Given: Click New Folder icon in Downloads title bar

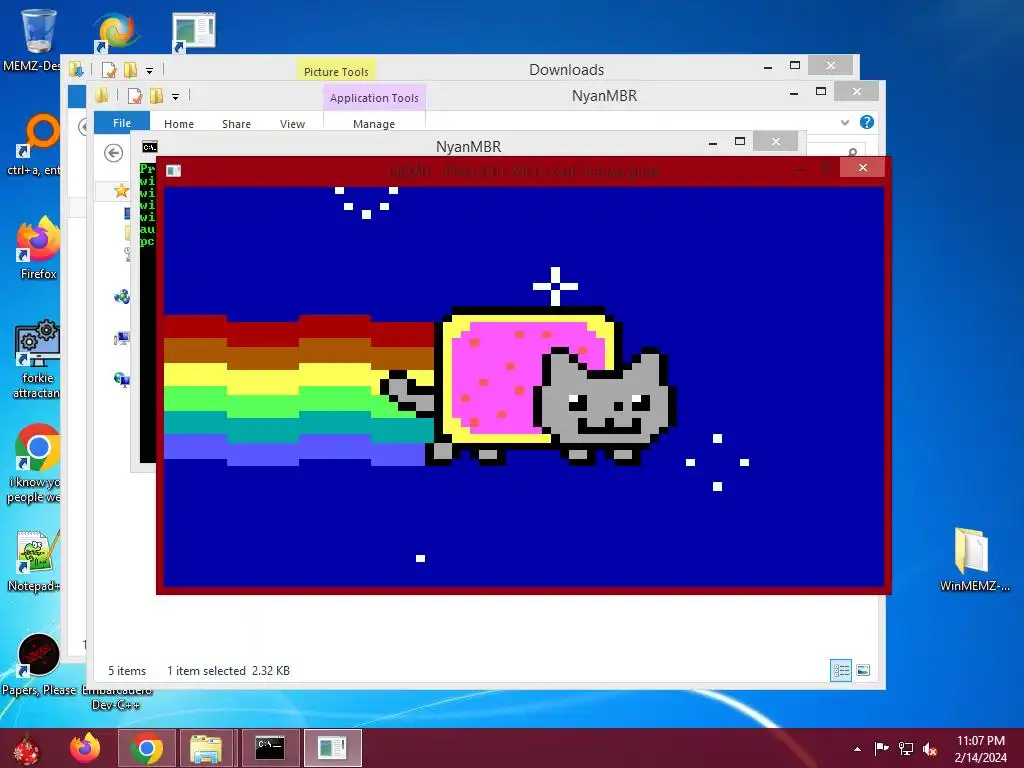Looking at the screenshot, I should [130, 70].
